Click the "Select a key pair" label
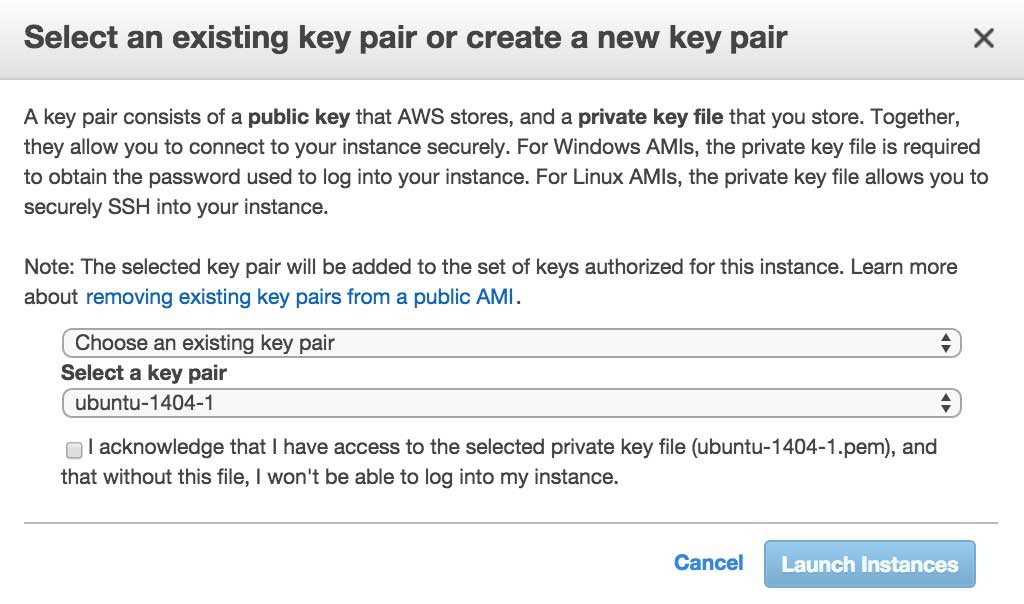The width and height of the screenshot is (1024, 604). point(144,373)
